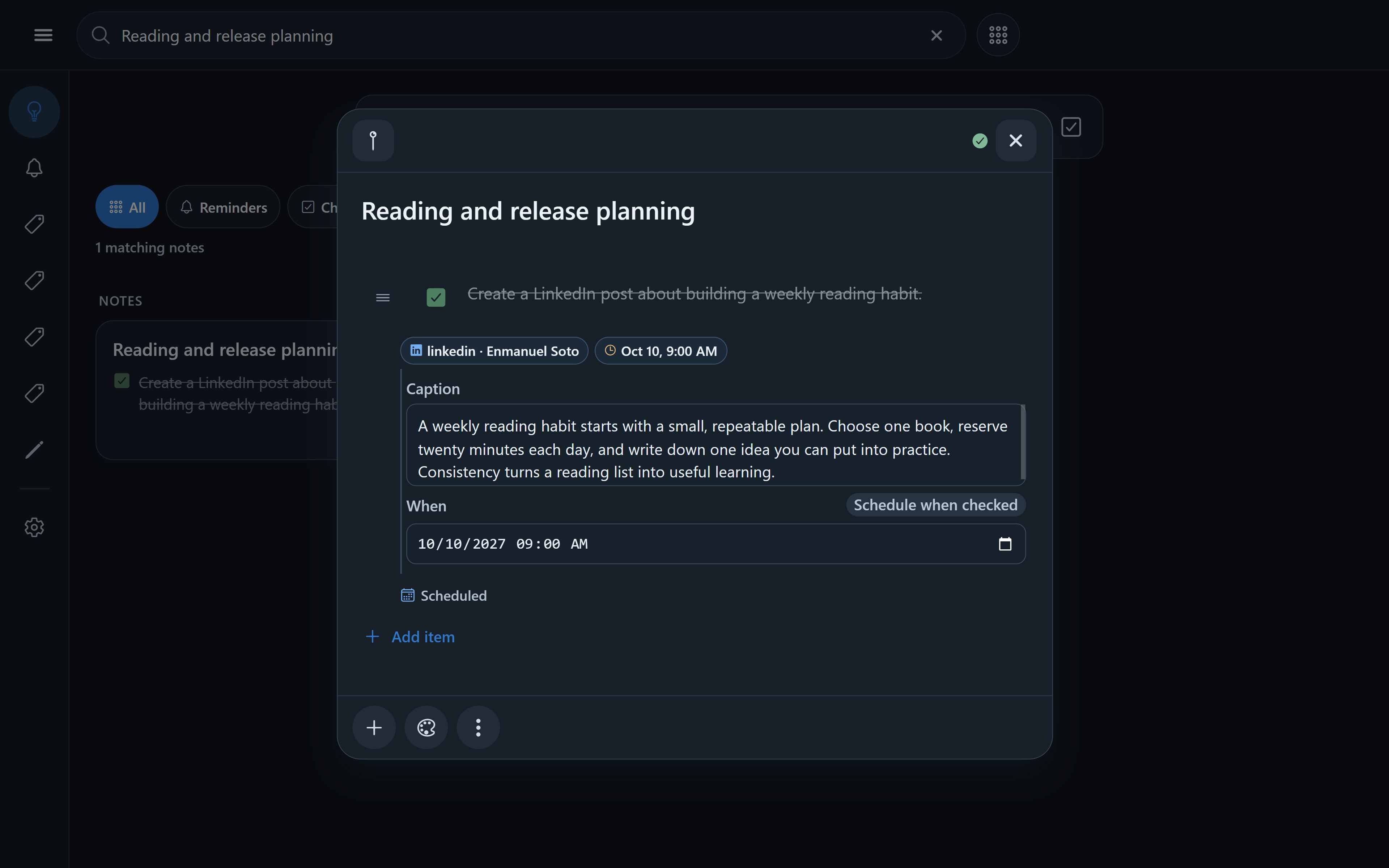Viewport: 1389px width, 868px height.
Task: Clear the search query with X
Action: (936, 35)
